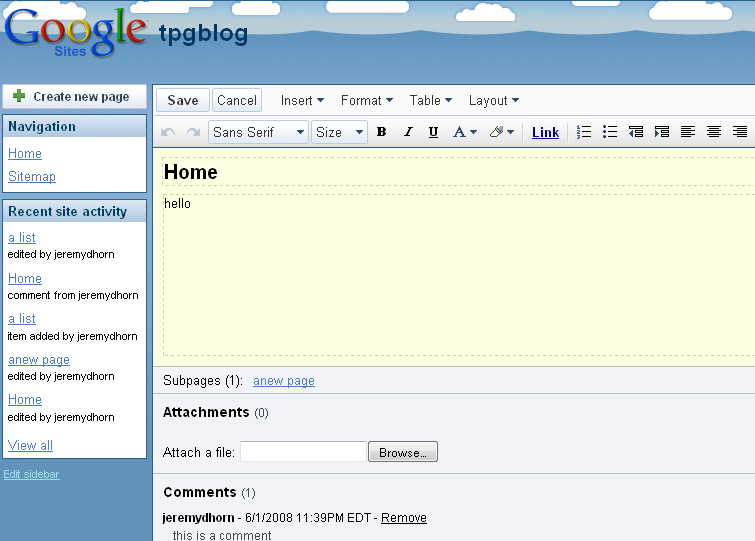
Task: Click the Create new page button
Action: pyautogui.click(x=75, y=97)
